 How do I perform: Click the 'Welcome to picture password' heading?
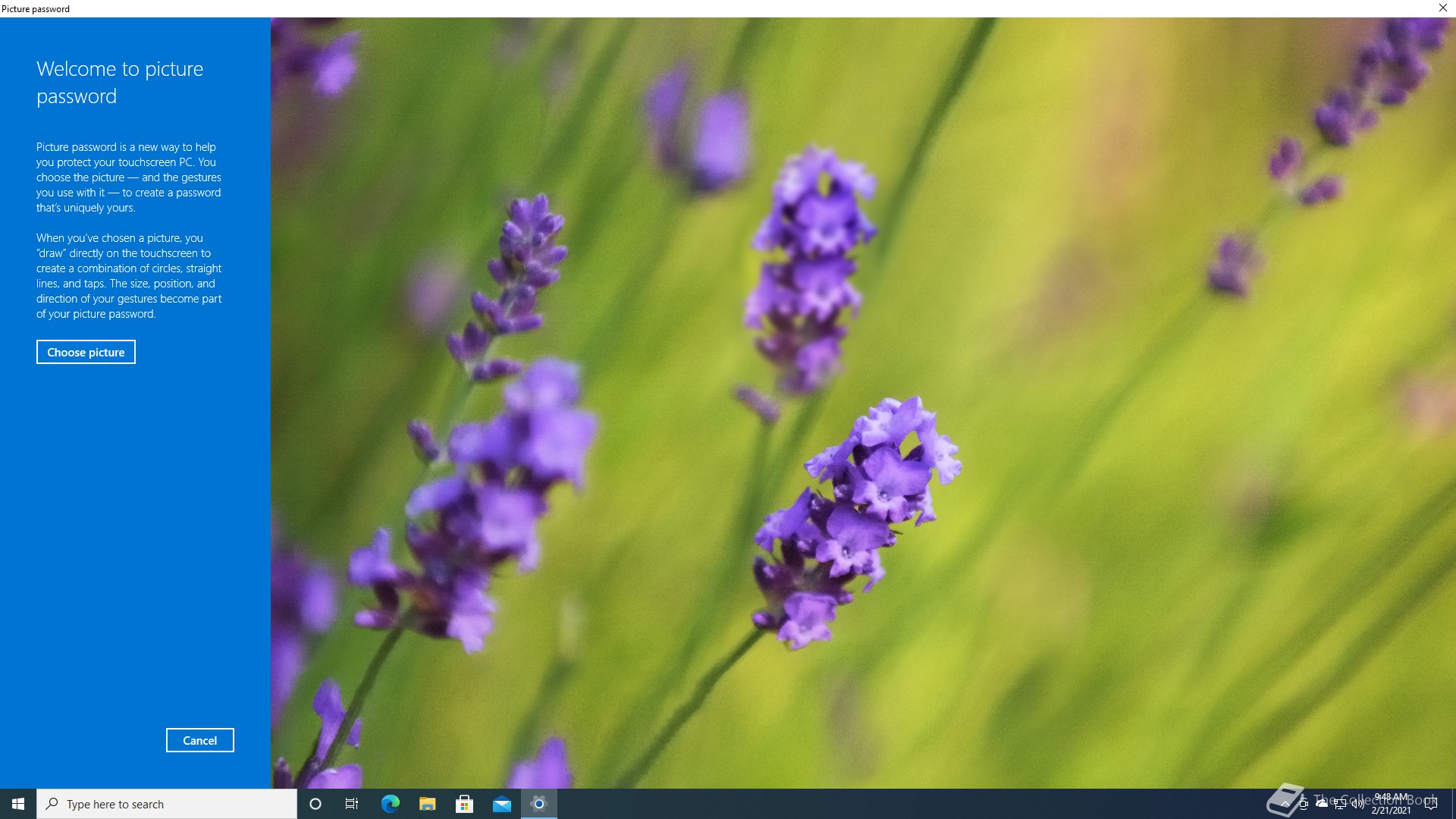[120, 83]
